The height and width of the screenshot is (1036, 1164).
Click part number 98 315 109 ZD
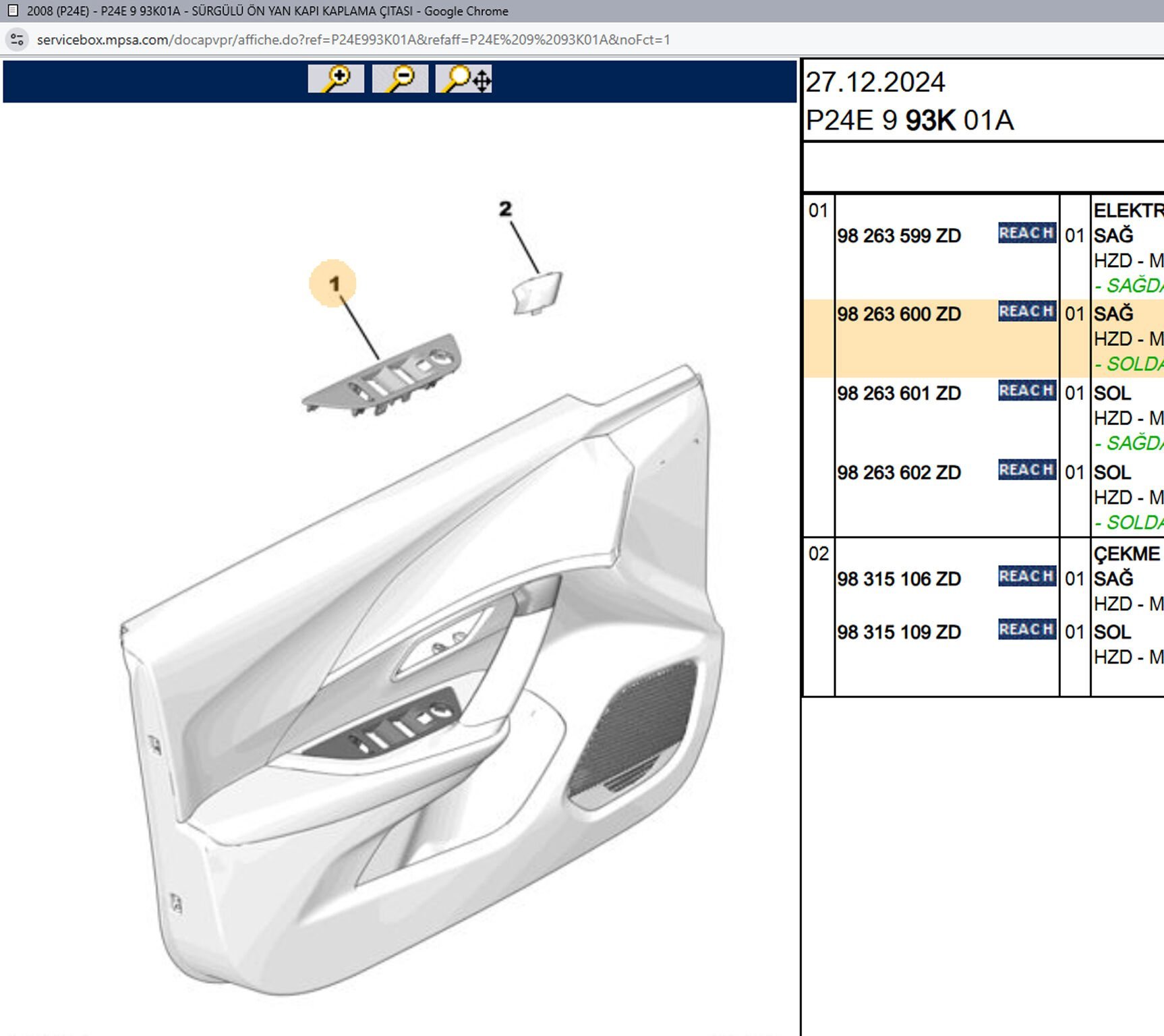[898, 633]
